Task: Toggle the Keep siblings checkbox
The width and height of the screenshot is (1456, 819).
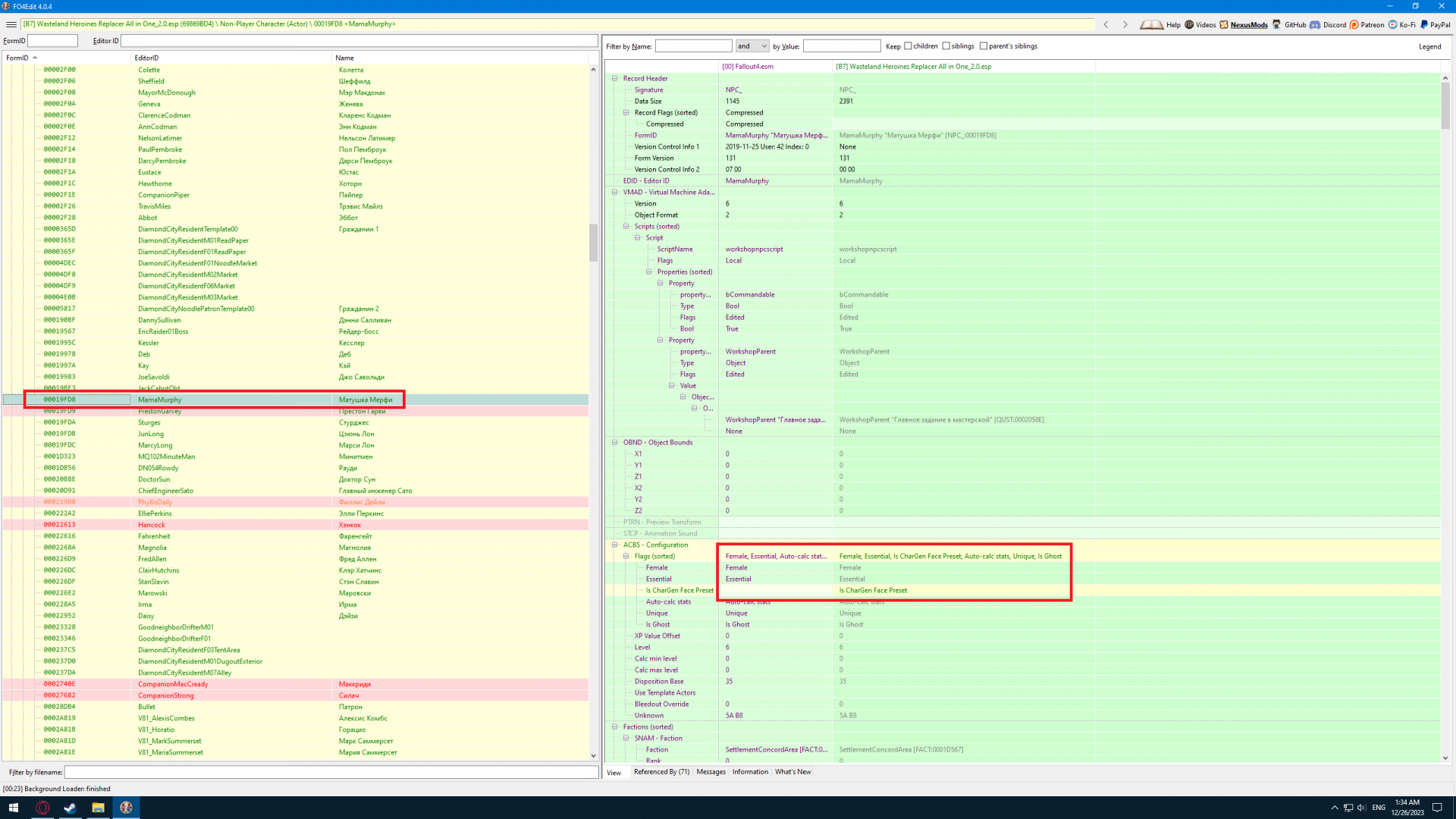Action: click(x=946, y=46)
